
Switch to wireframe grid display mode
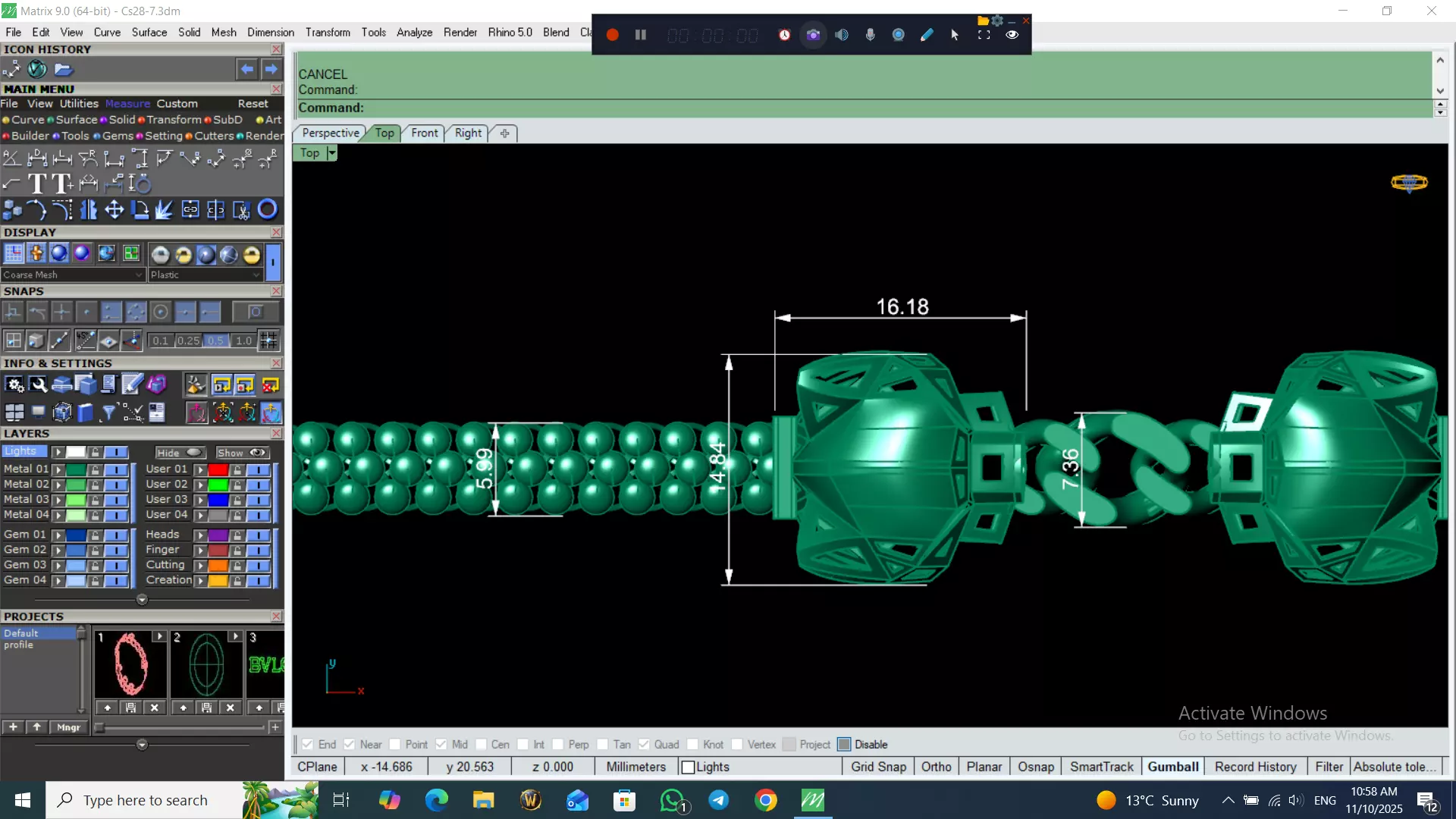(13, 253)
